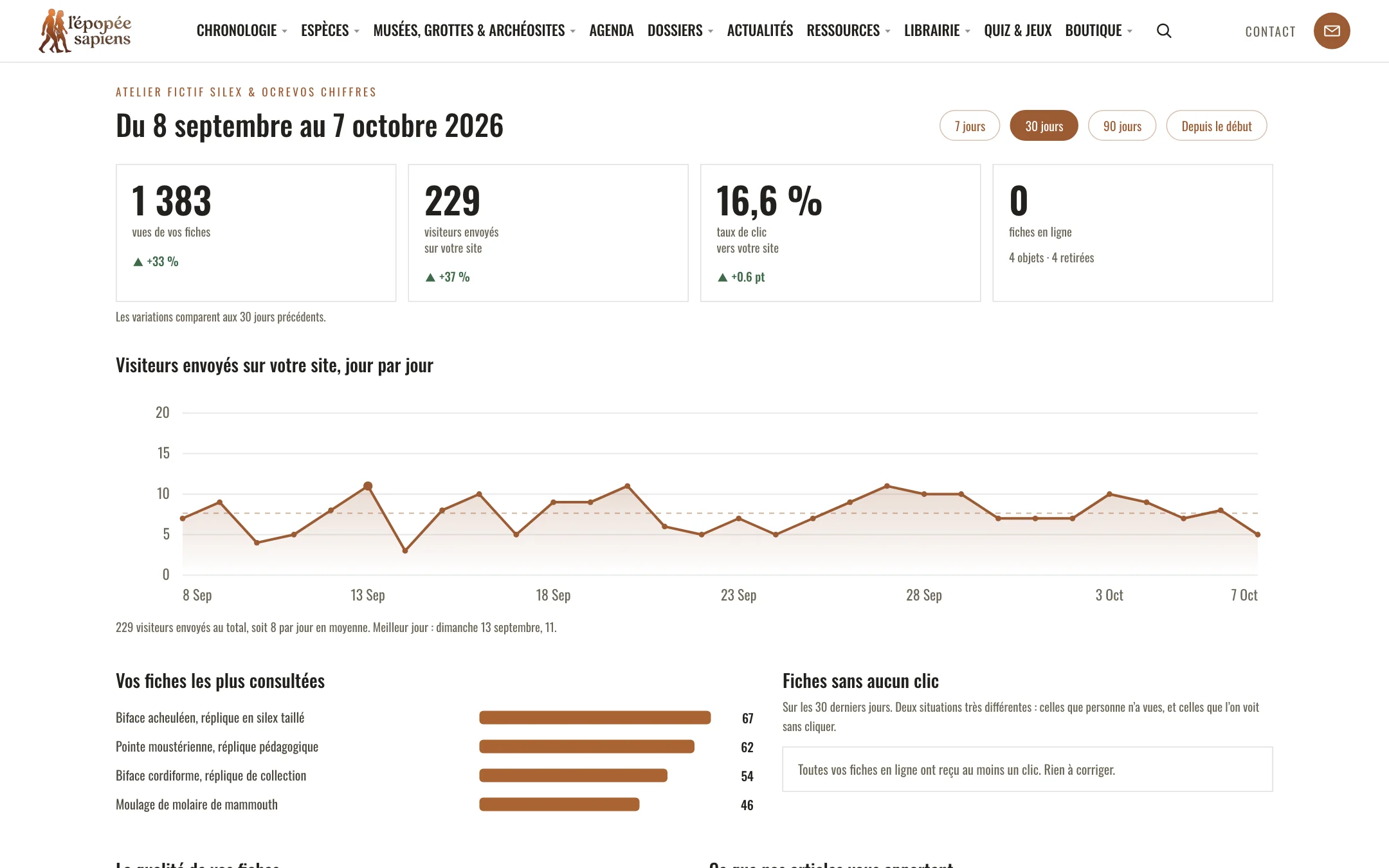Click the Contact text link
This screenshot has width=1389, height=868.
pyautogui.click(x=1271, y=32)
